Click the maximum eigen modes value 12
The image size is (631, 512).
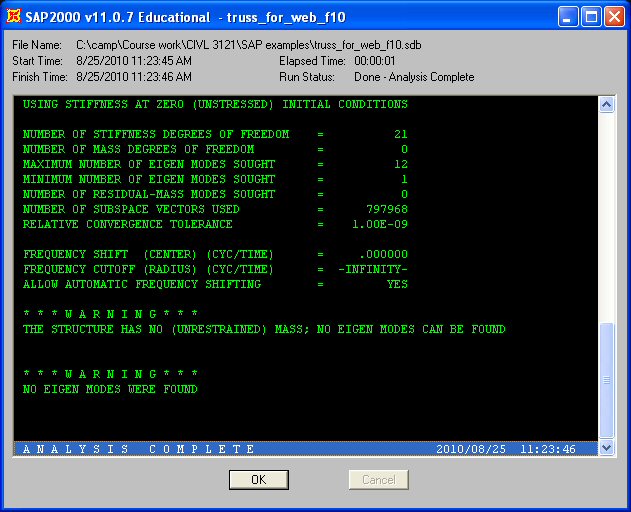(401, 164)
